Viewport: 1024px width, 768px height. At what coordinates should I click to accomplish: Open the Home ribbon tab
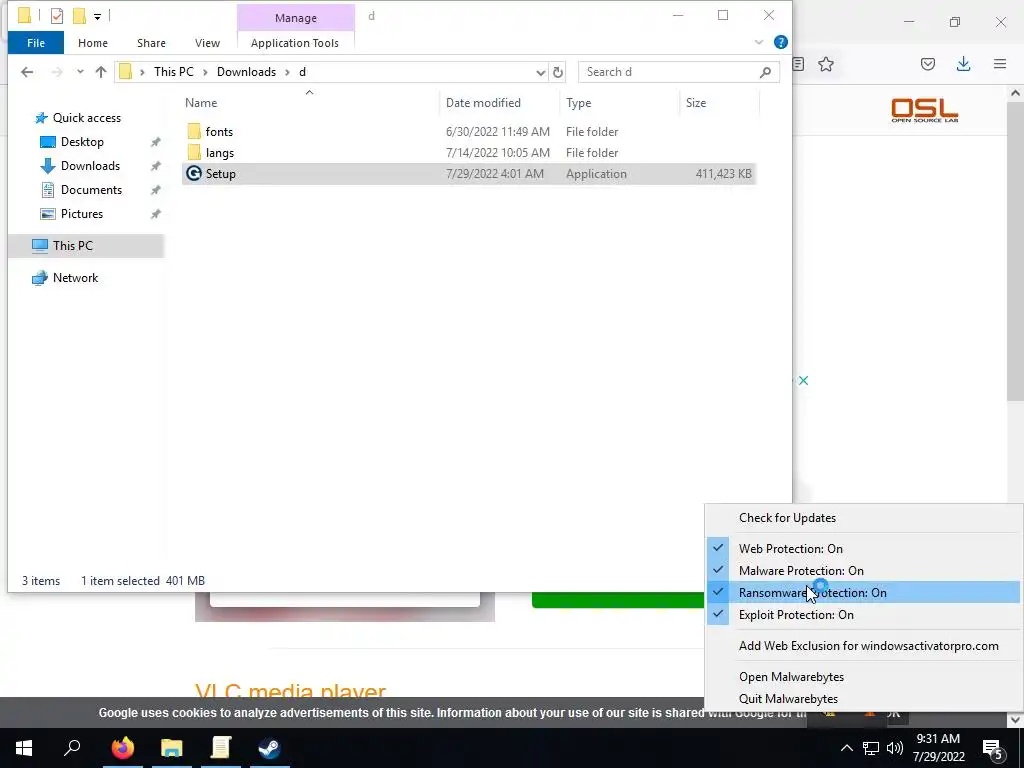coord(93,43)
